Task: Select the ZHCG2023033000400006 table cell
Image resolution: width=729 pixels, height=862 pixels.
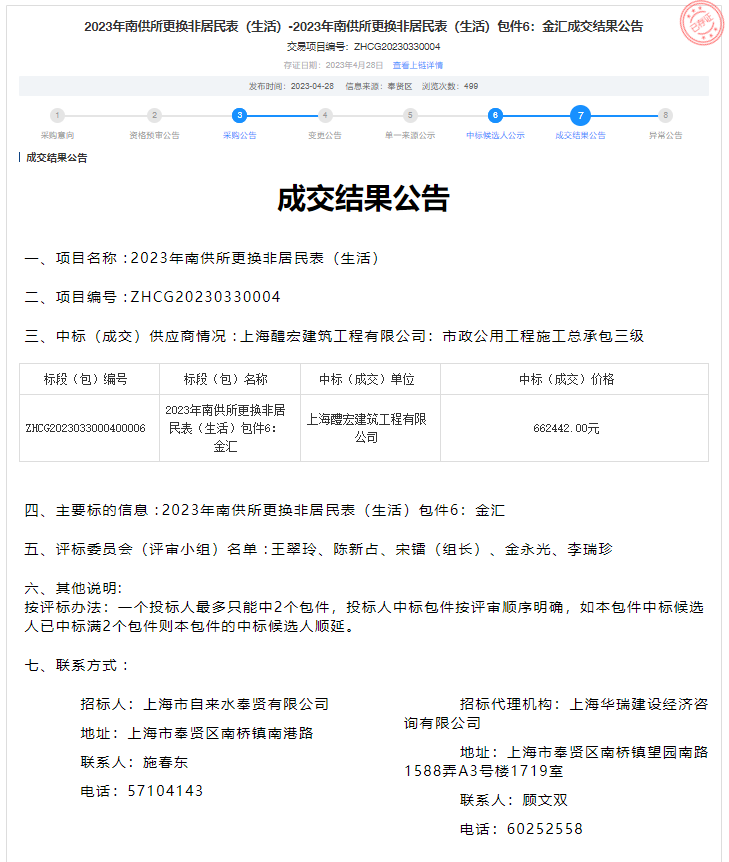Action: (86, 428)
